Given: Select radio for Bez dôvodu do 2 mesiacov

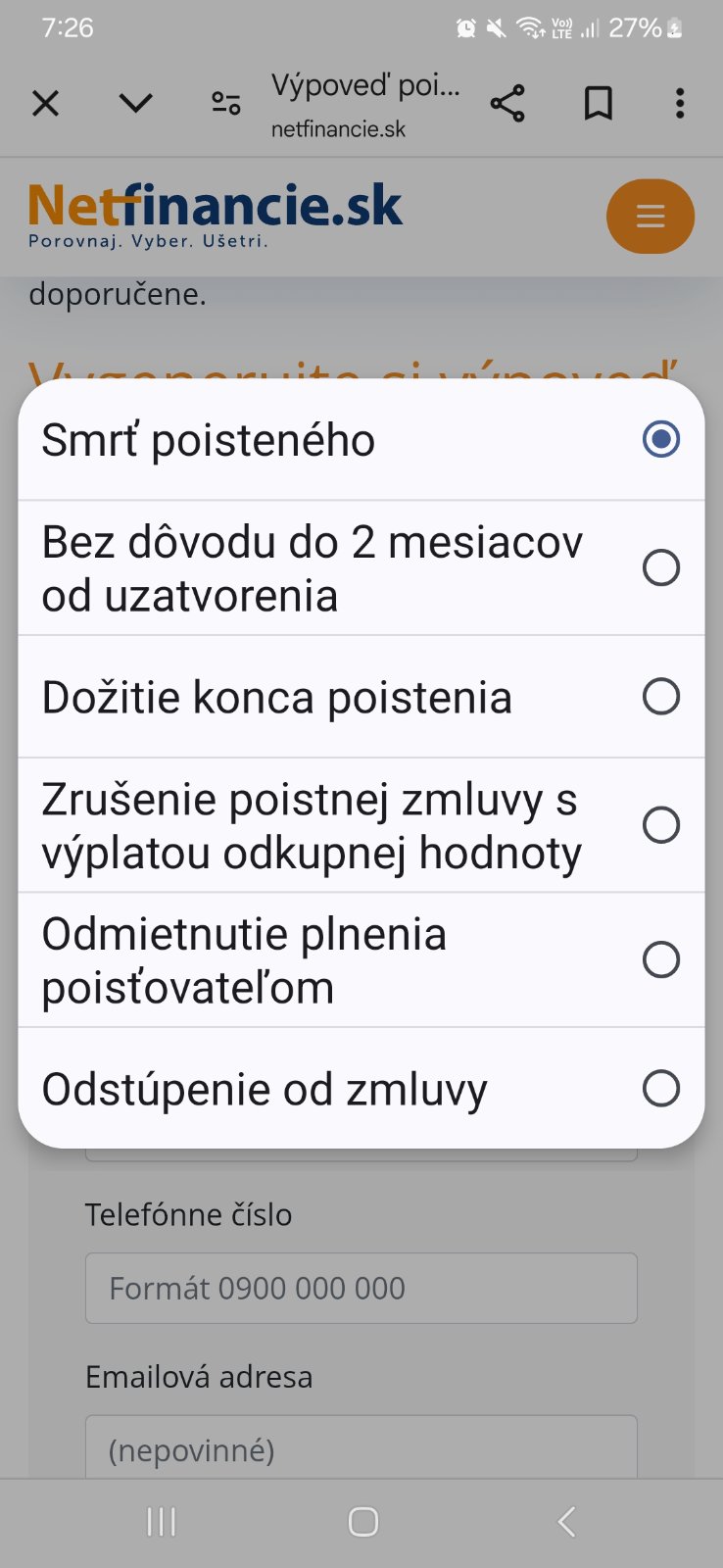Looking at the screenshot, I should pyautogui.click(x=661, y=567).
